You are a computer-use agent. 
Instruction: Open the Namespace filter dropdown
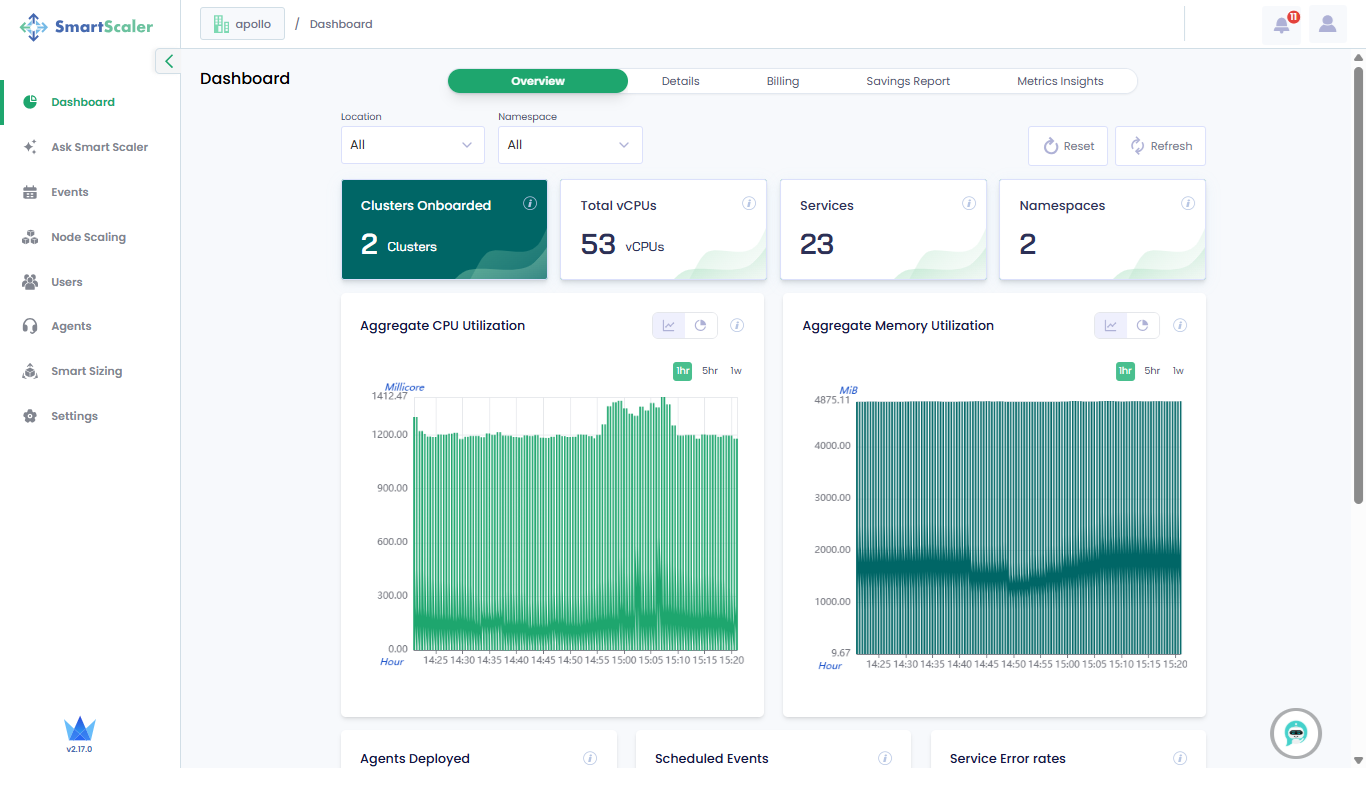point(569,145)
